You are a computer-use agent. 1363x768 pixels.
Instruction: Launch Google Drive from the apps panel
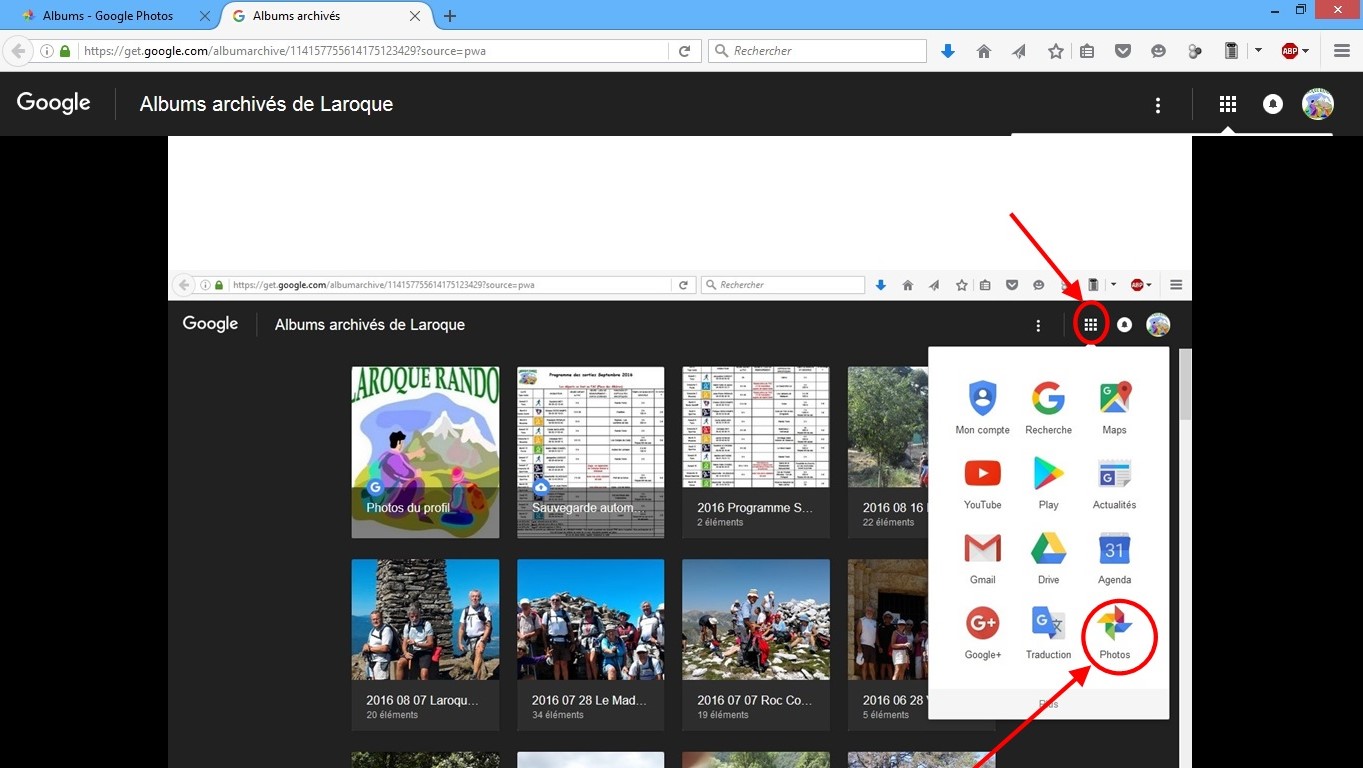(1048, 556)
